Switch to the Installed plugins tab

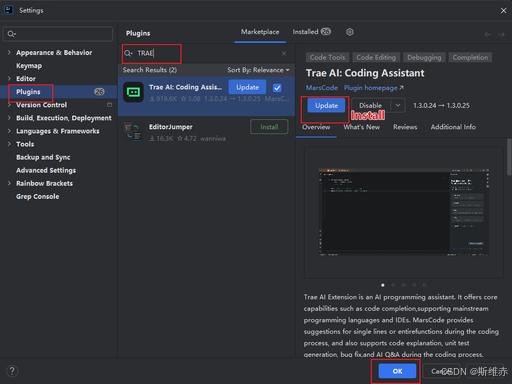pos(311,32)
